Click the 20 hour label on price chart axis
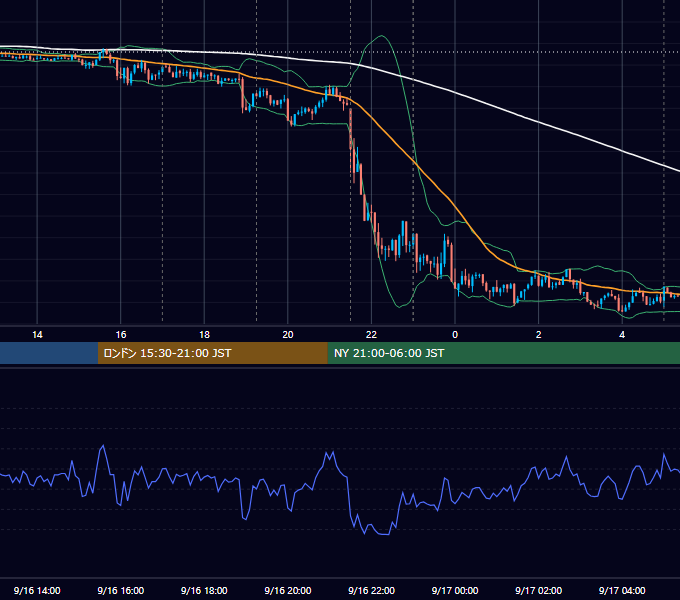 288,335
